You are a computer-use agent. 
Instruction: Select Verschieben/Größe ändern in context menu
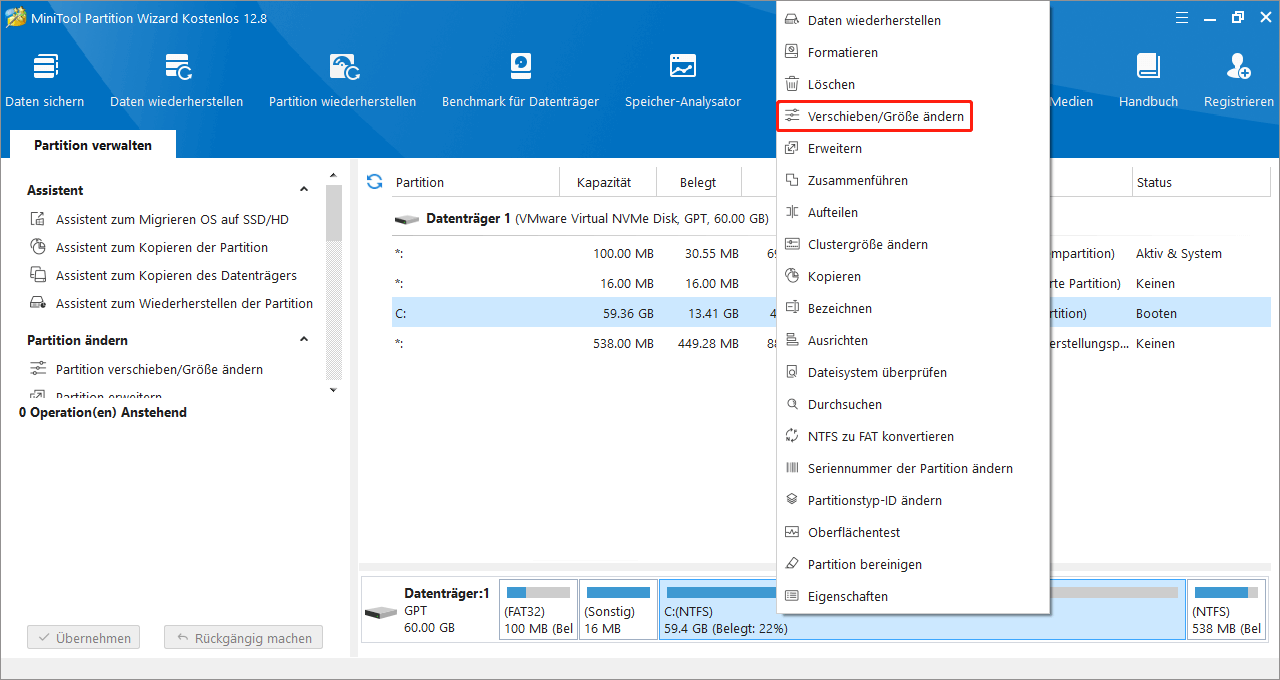[885, 117]
